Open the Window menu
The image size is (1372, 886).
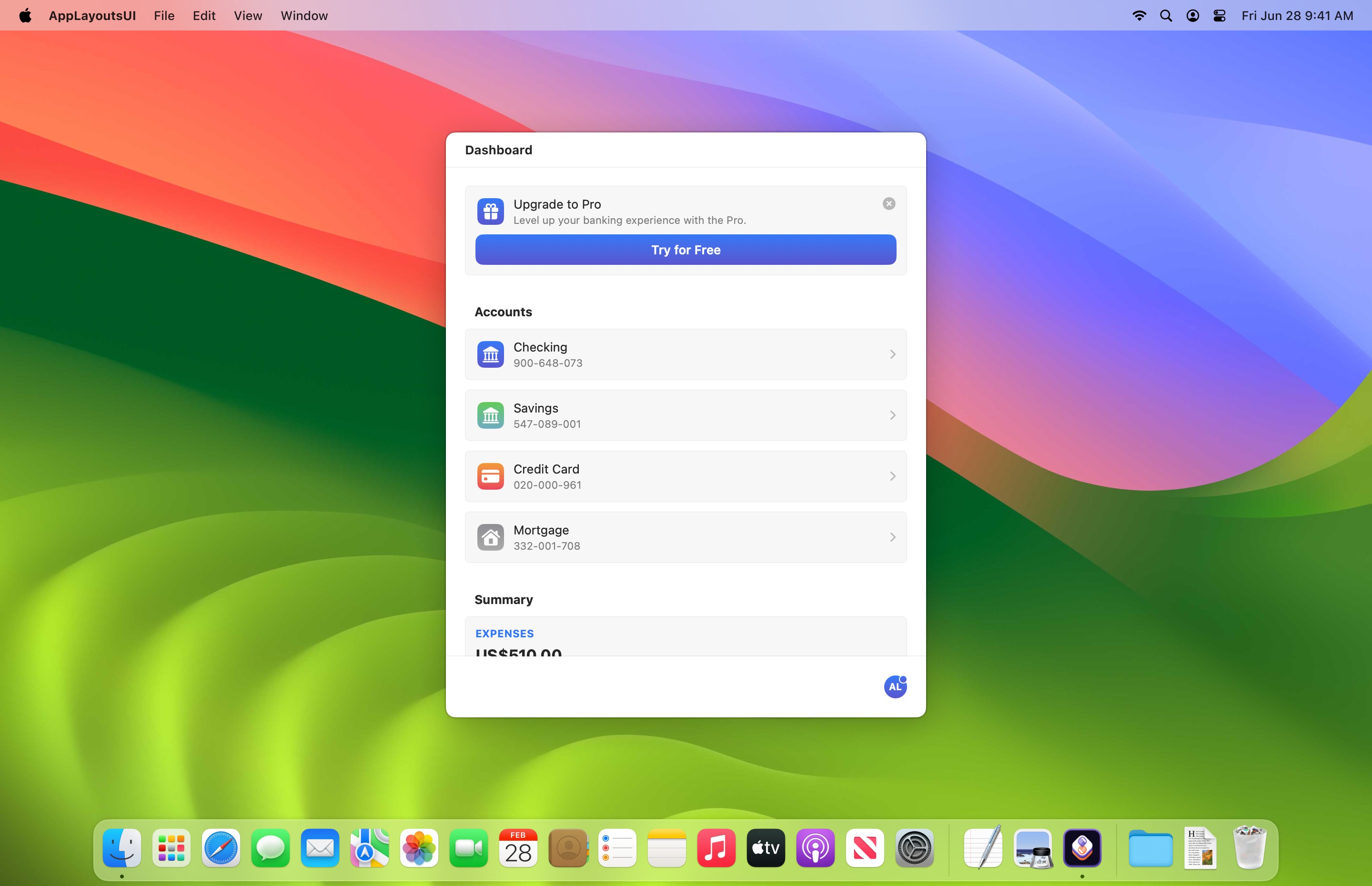[x=304, y=16]
